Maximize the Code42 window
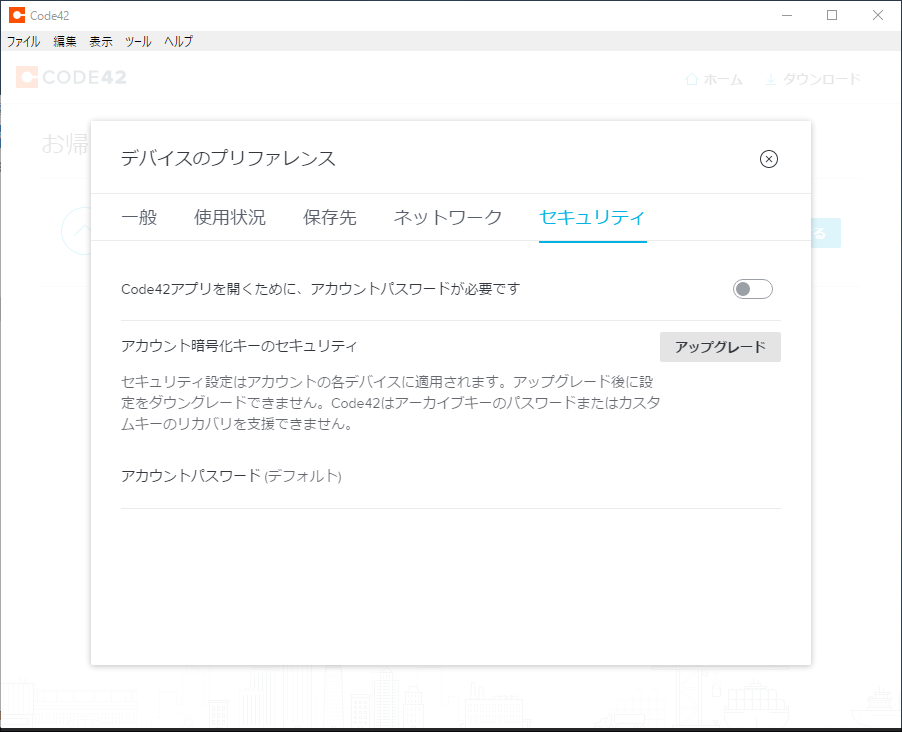This screenshot has height=732, width=902. (x=832, y=16)
